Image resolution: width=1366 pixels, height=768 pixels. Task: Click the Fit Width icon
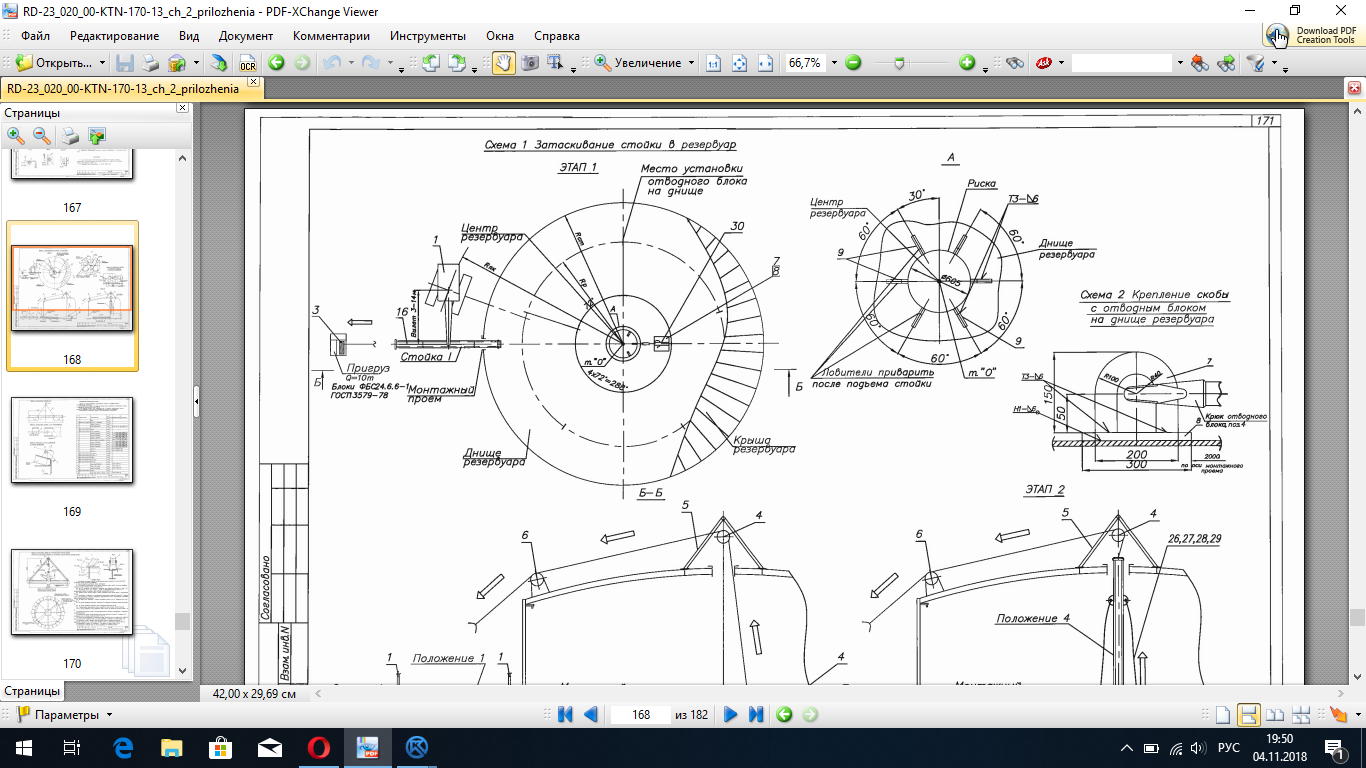pos(766,63)
